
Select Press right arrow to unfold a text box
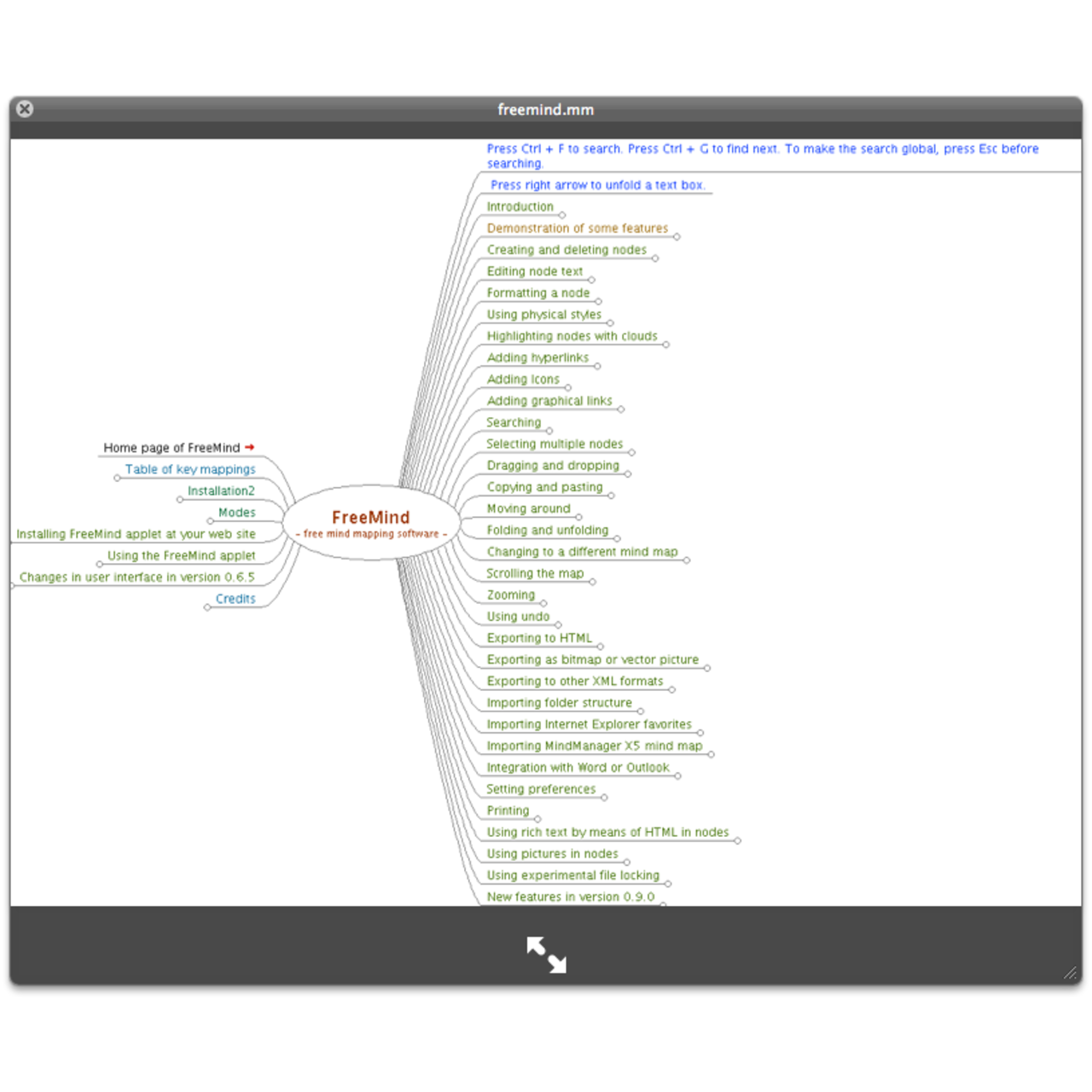pyautogui.click(x=597, y=185)
